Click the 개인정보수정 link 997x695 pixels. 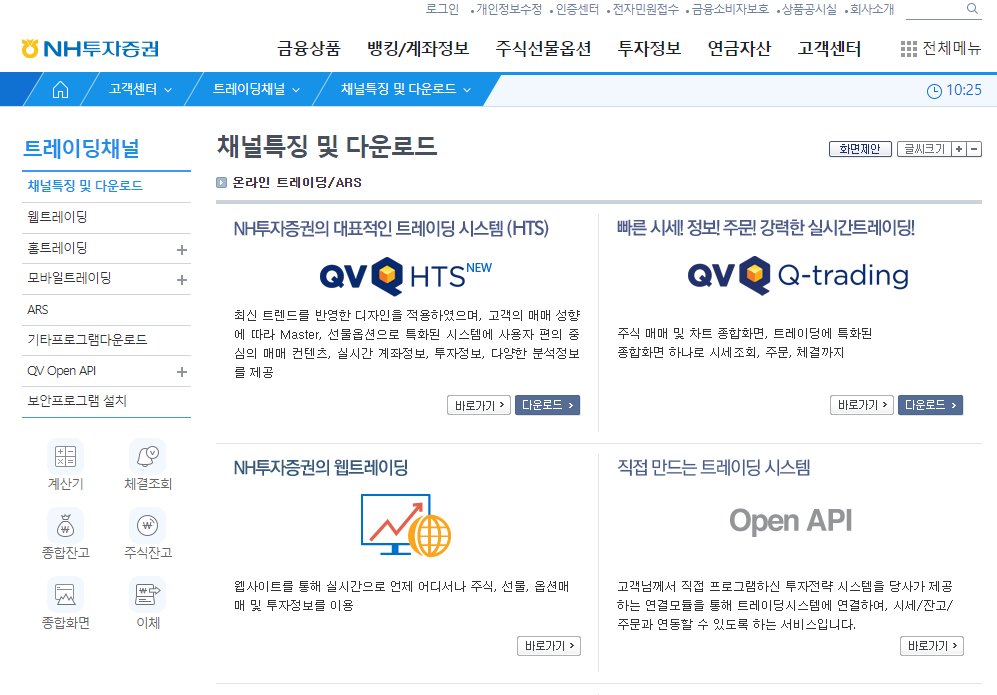pyautogui.click(x=509, y=9)
